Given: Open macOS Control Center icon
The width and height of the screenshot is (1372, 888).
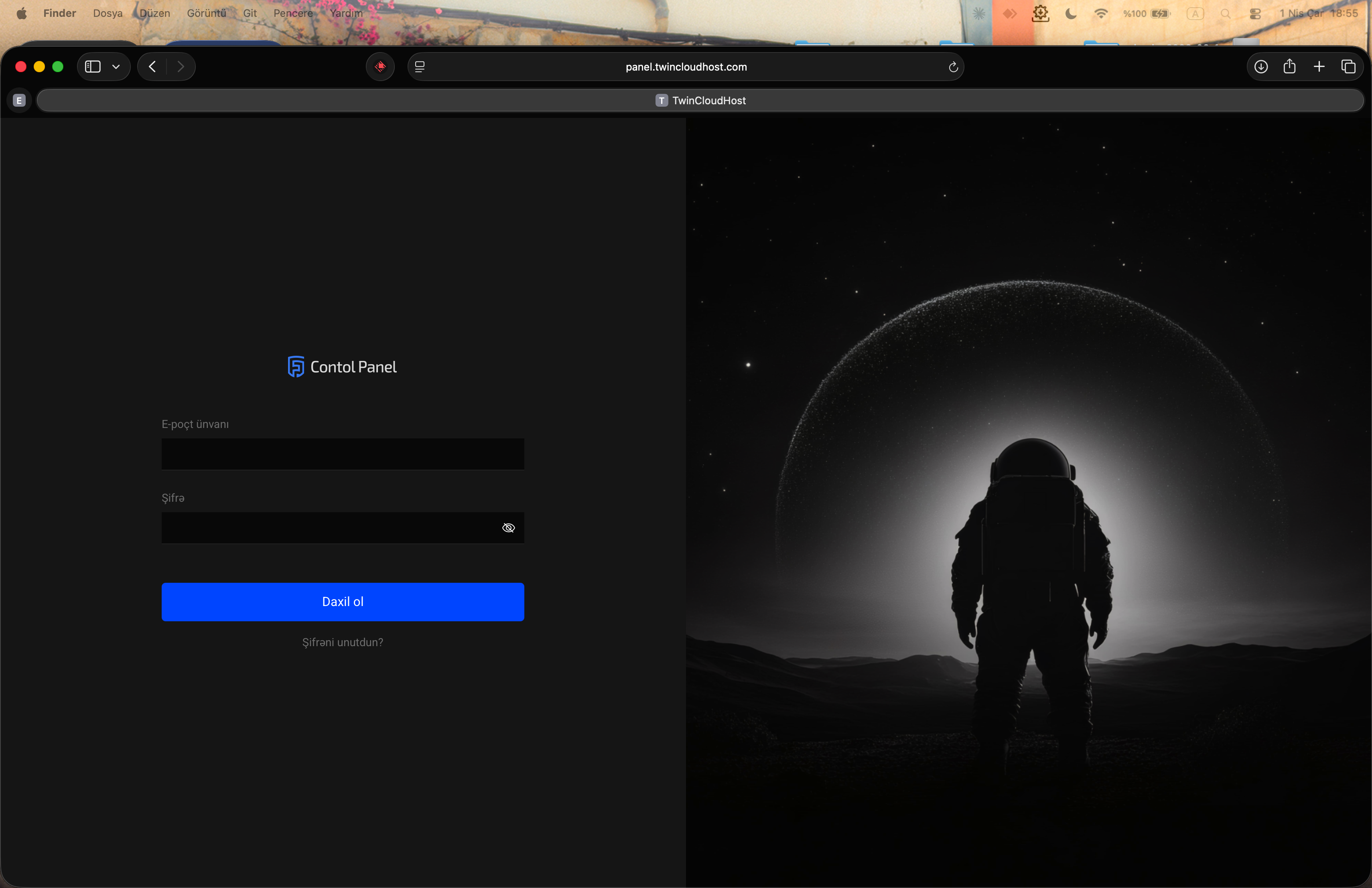Looking at the screenshot, I should pyautogui.click(x=1255, y=14).
